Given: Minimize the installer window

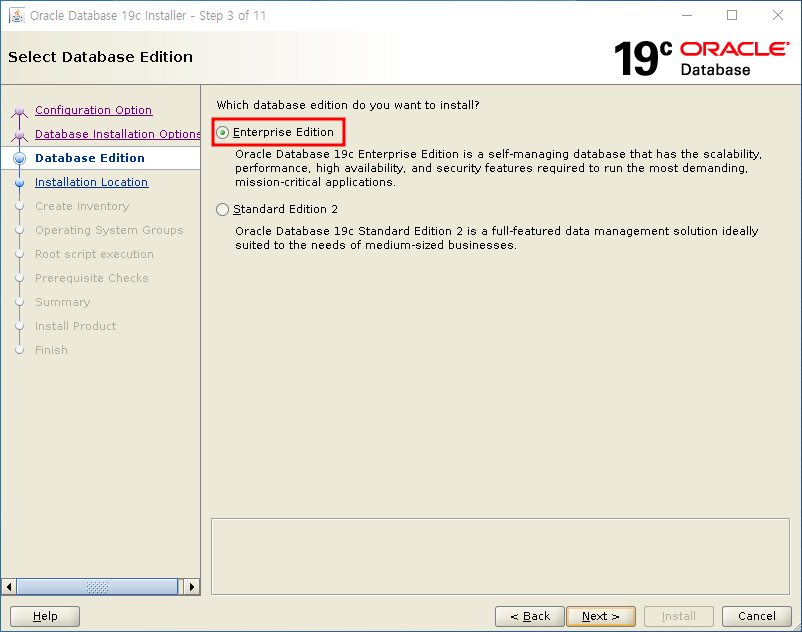Looking at the screenshot, I should pyautogui.click(x=687, y=15).
